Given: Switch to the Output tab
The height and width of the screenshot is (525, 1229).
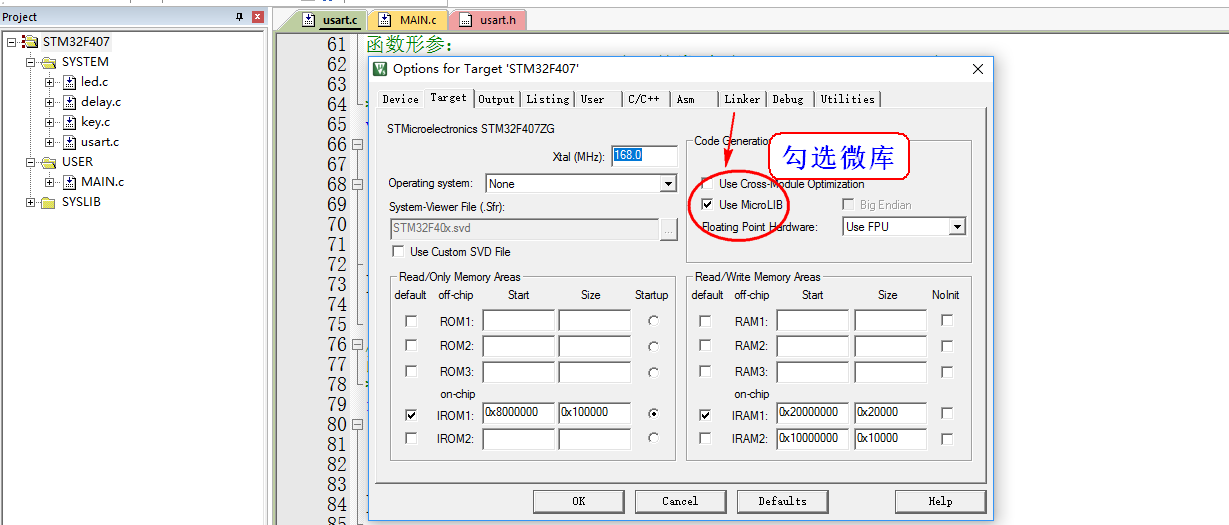Looking at the screenshot, I should pyautogui.click(x=496, y=99).
